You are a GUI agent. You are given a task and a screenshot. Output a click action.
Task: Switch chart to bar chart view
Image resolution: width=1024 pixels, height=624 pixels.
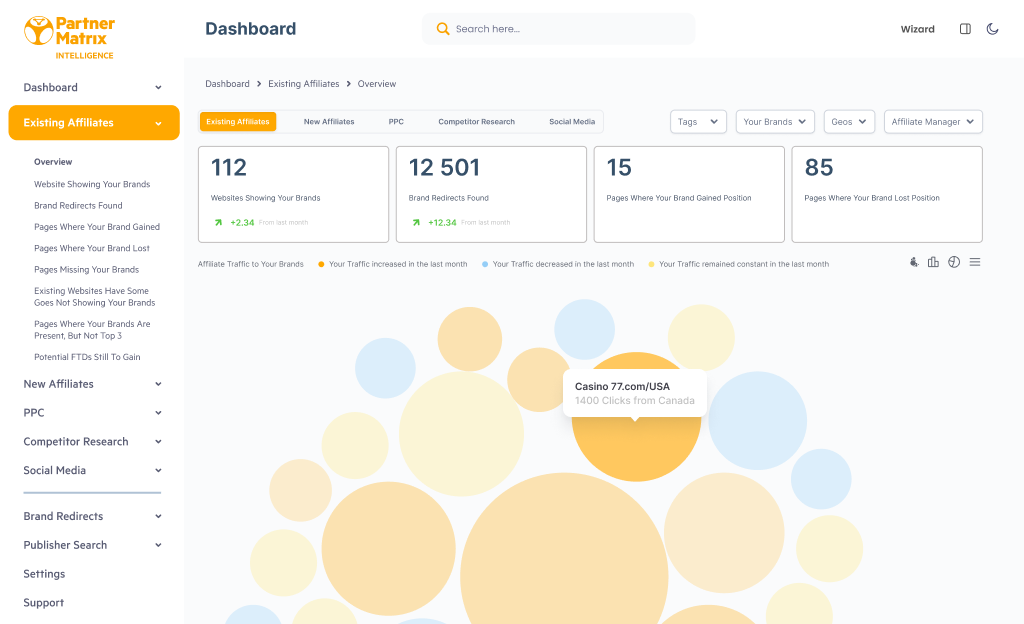933,262
